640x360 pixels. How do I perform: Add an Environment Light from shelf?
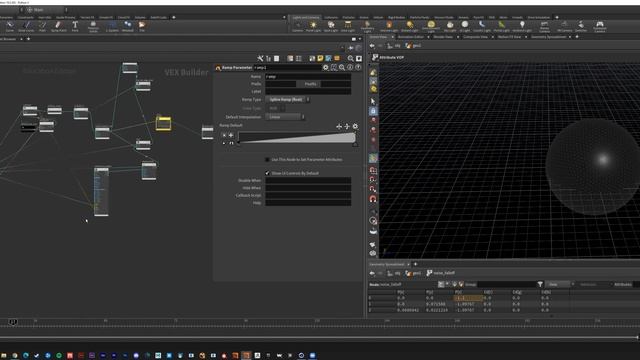pyautogui.click(x=431, y=27)
